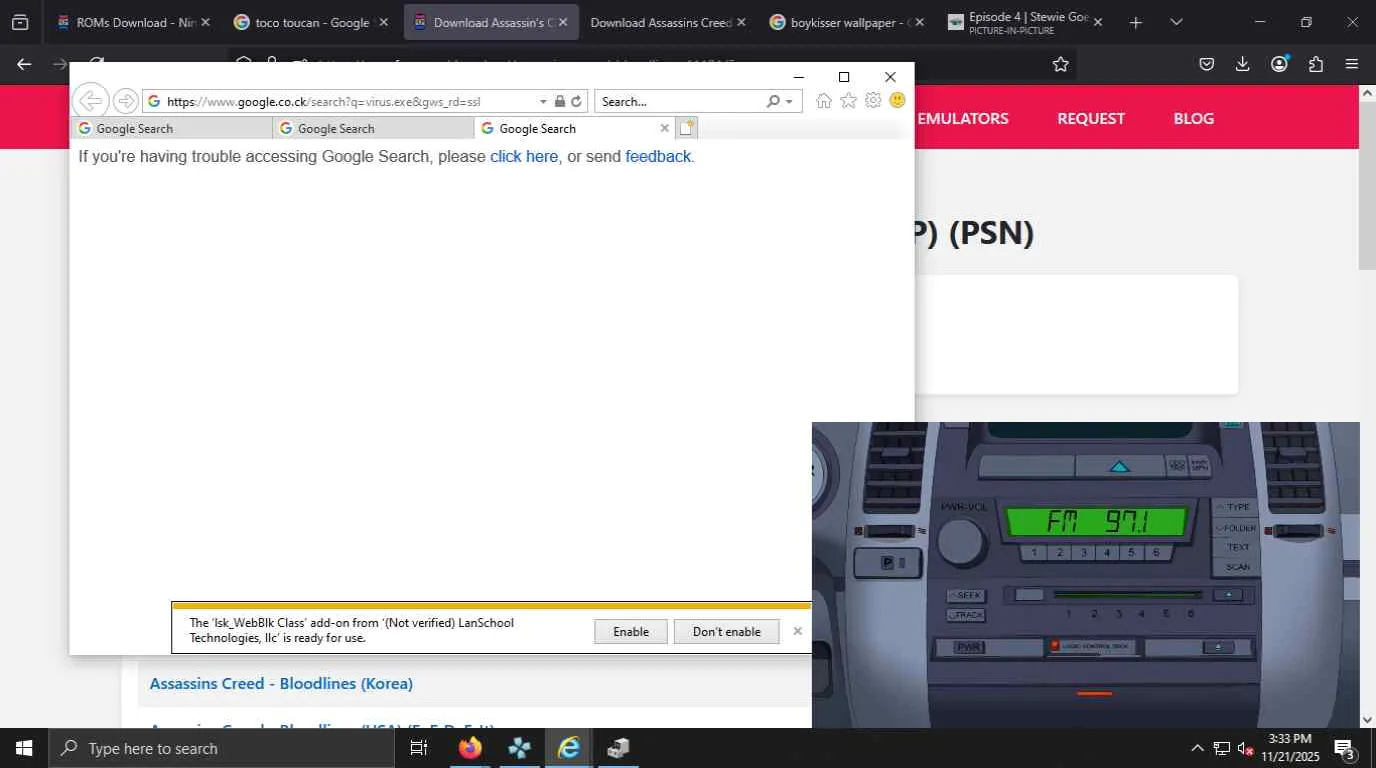
Task: Click the lock security icon in IE address bar
Action: pos(560,101)
